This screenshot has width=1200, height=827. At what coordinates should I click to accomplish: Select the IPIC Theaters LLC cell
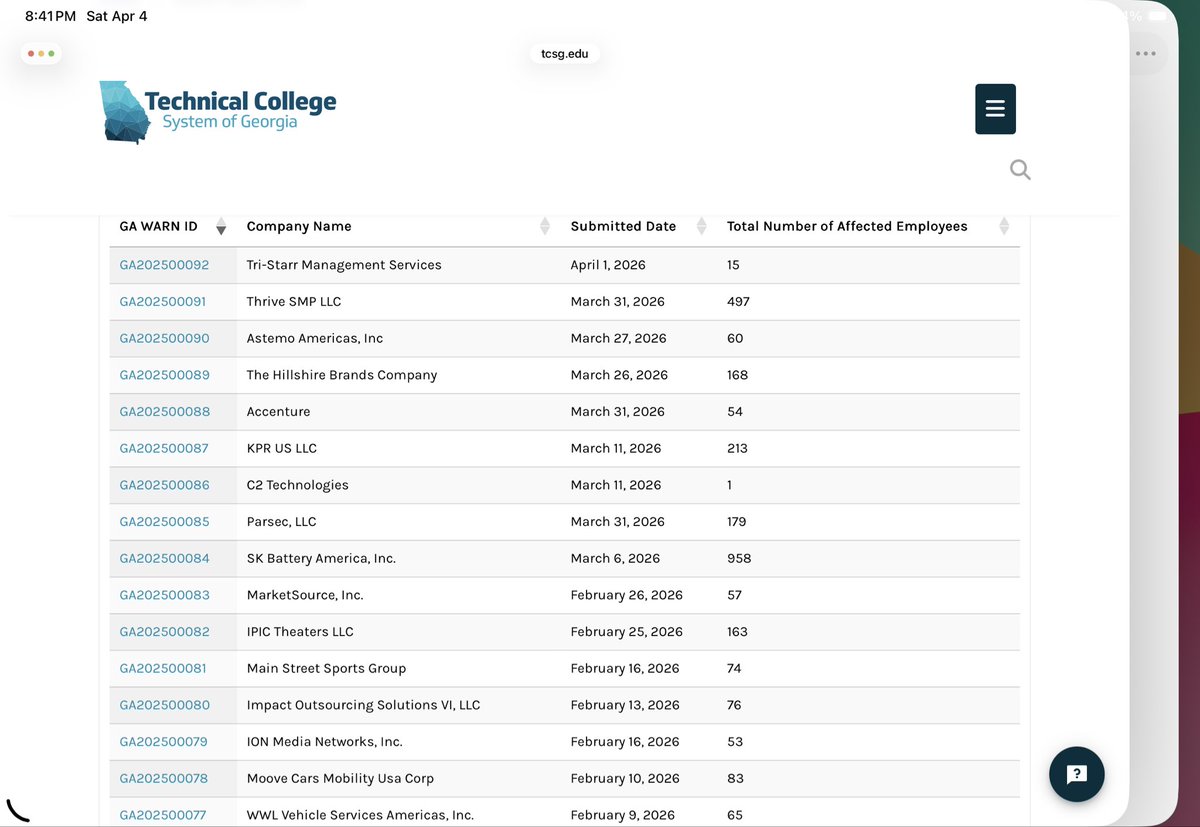(x=399, y=631)
